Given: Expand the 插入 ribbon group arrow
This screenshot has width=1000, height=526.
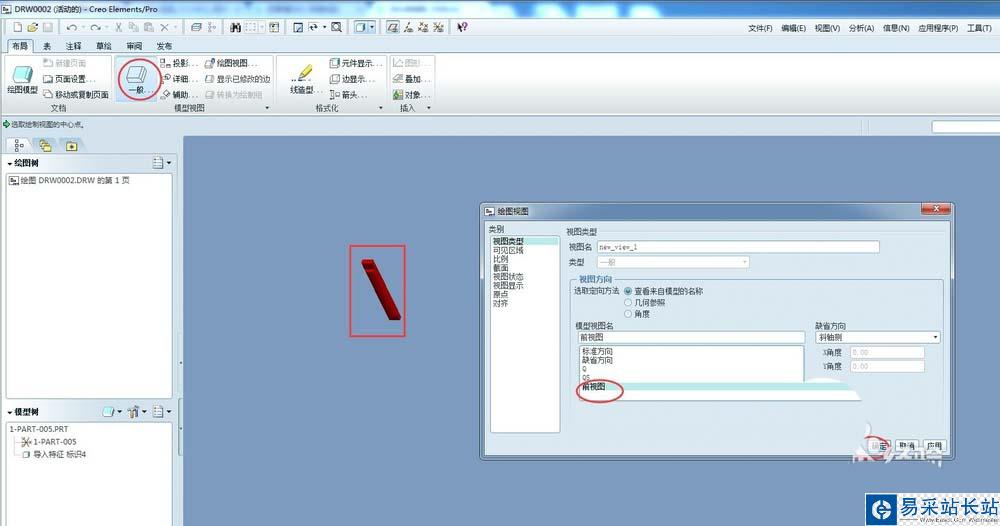Looking at the screenshot, I should coord(429,108).
